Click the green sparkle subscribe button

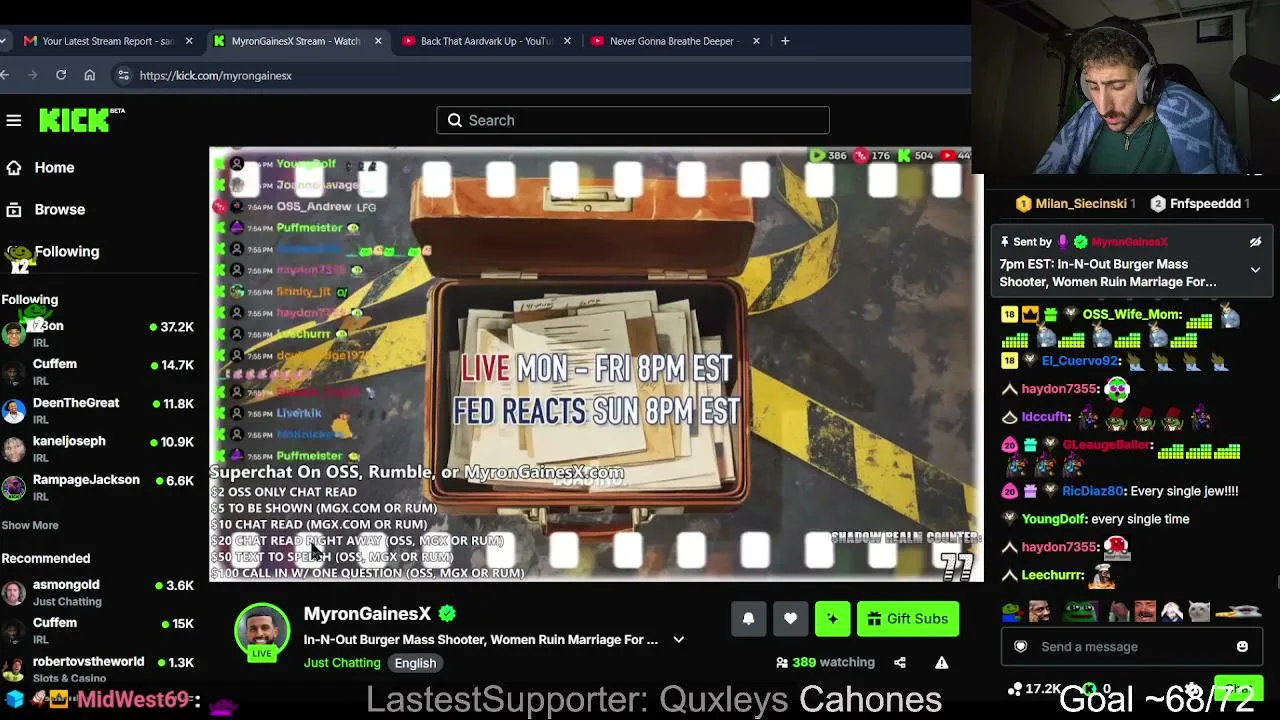[x=832, y=619]
